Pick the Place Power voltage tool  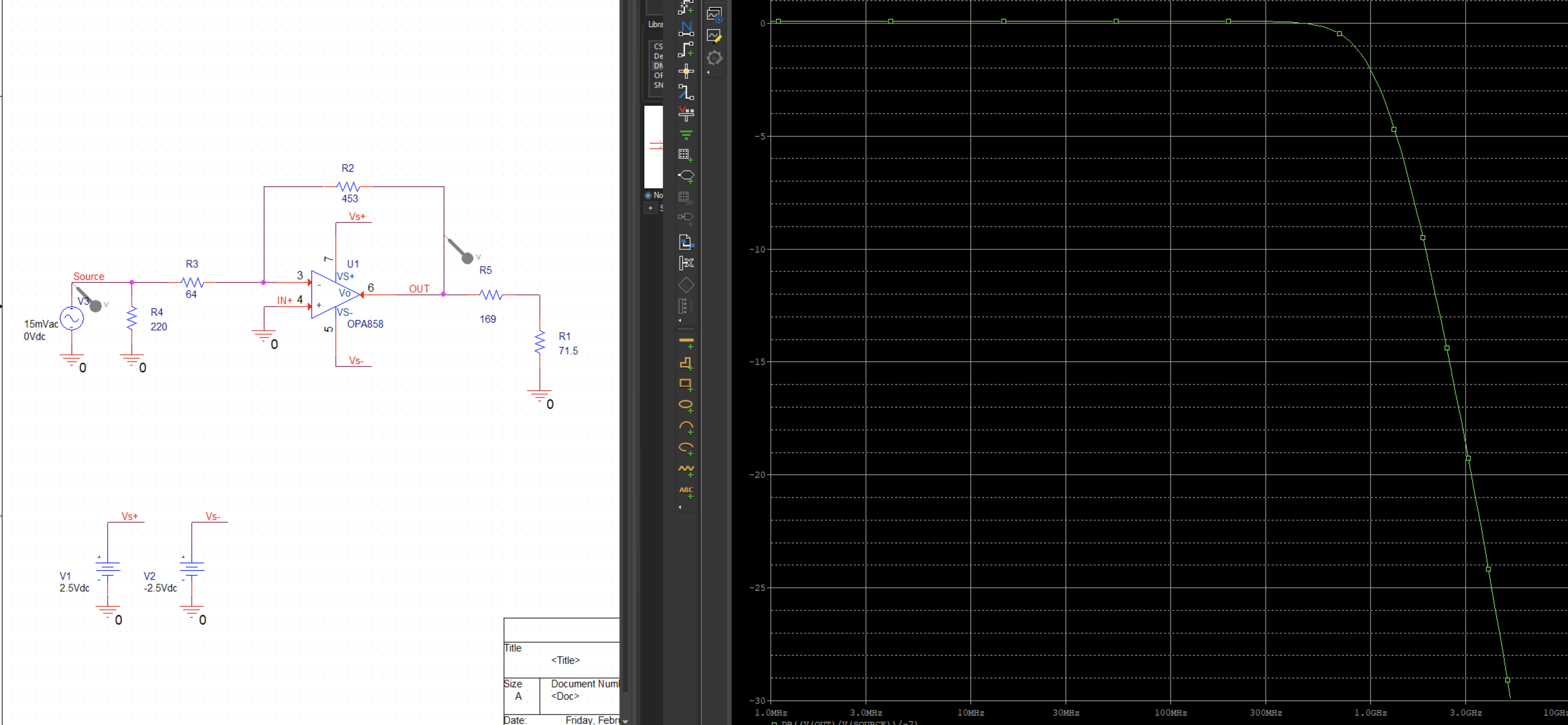(686, 113)
